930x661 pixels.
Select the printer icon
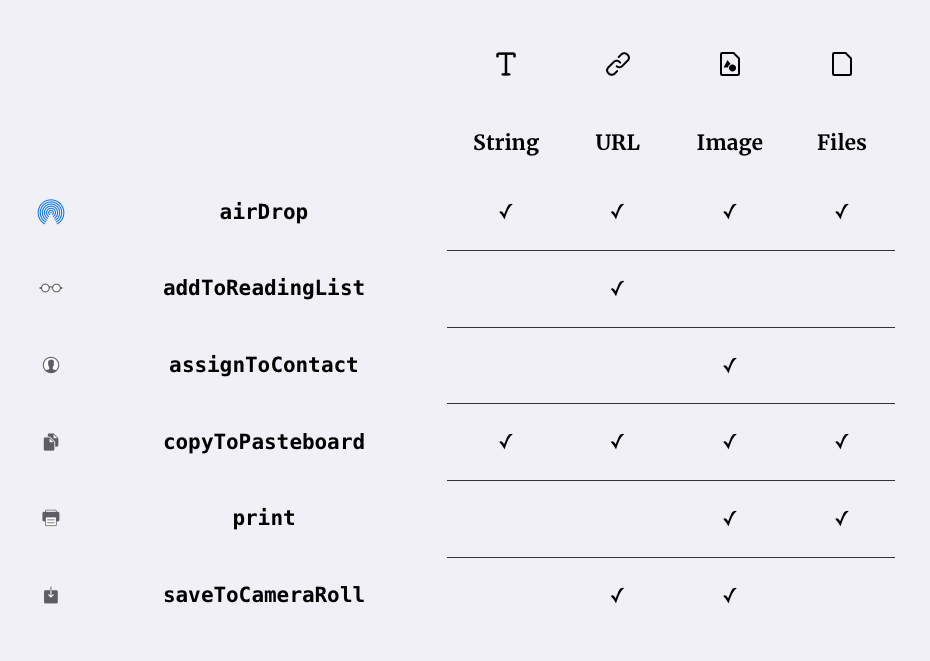click(51, 518)
